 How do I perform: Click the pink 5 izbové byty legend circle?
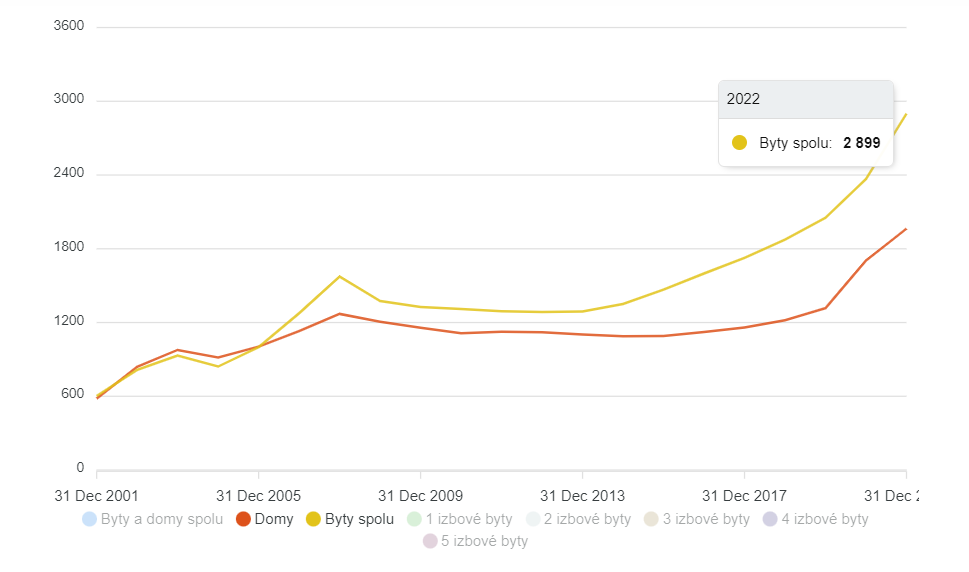point(430,541)
